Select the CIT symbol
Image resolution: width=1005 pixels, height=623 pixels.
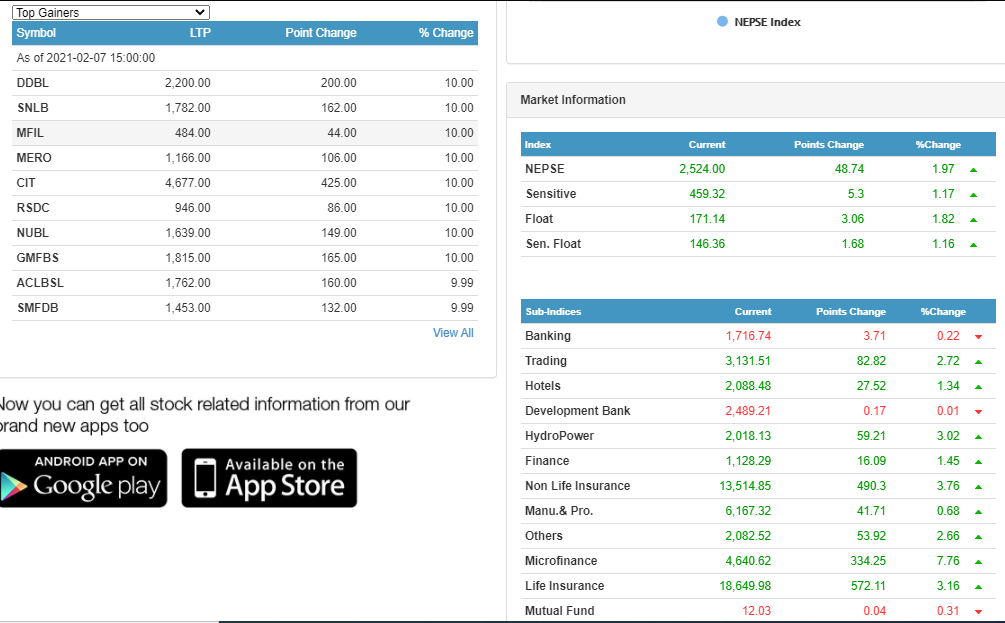pos(26,183)
